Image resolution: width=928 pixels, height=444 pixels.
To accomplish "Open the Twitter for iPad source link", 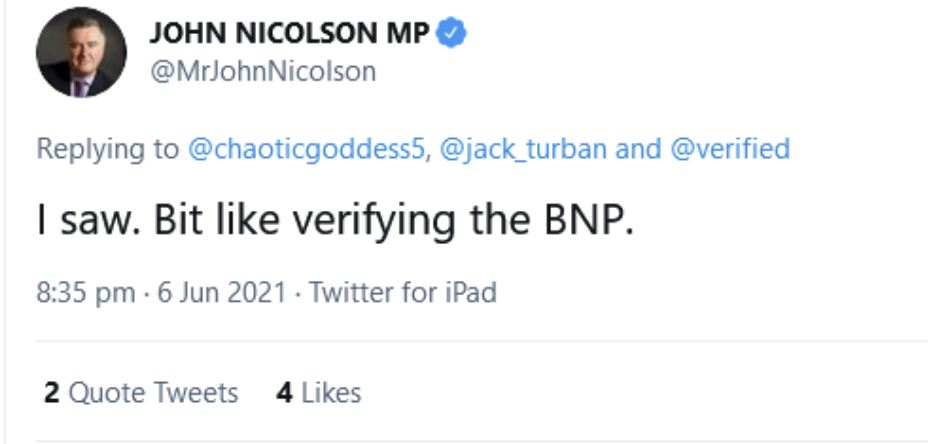I will coord(403,293).
